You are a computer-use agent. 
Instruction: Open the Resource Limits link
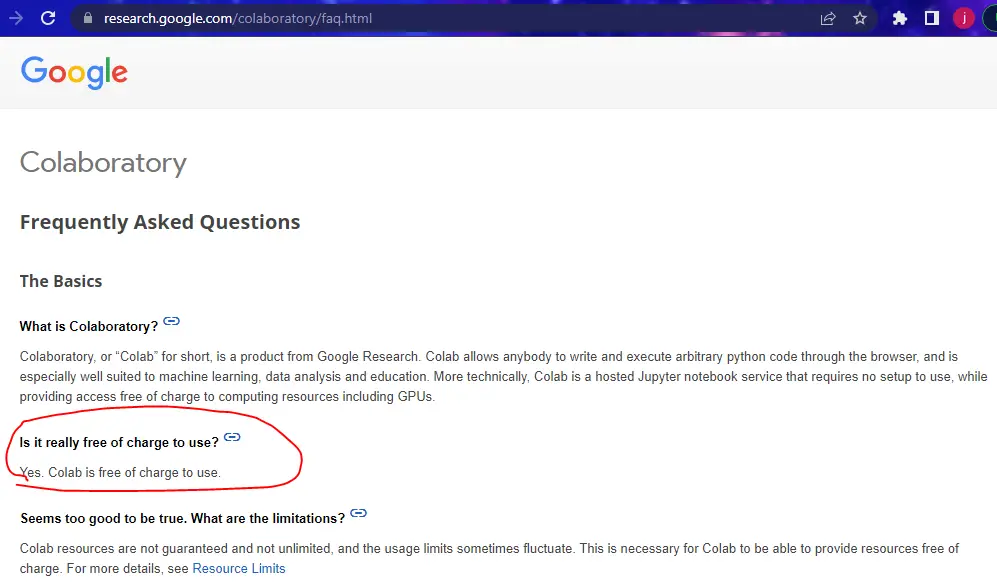238,568
